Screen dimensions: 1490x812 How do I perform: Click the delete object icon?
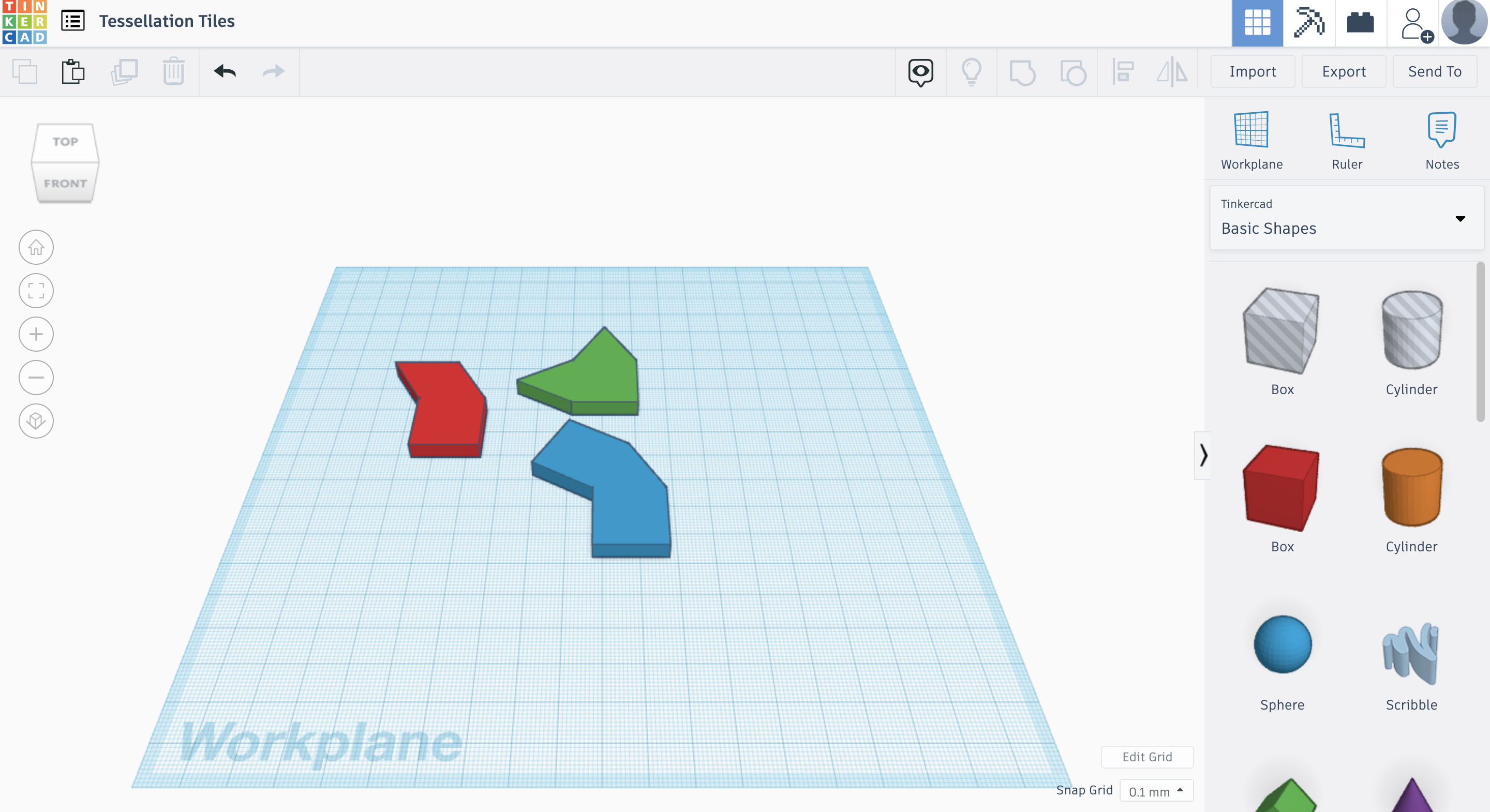(x=174, y=70)
